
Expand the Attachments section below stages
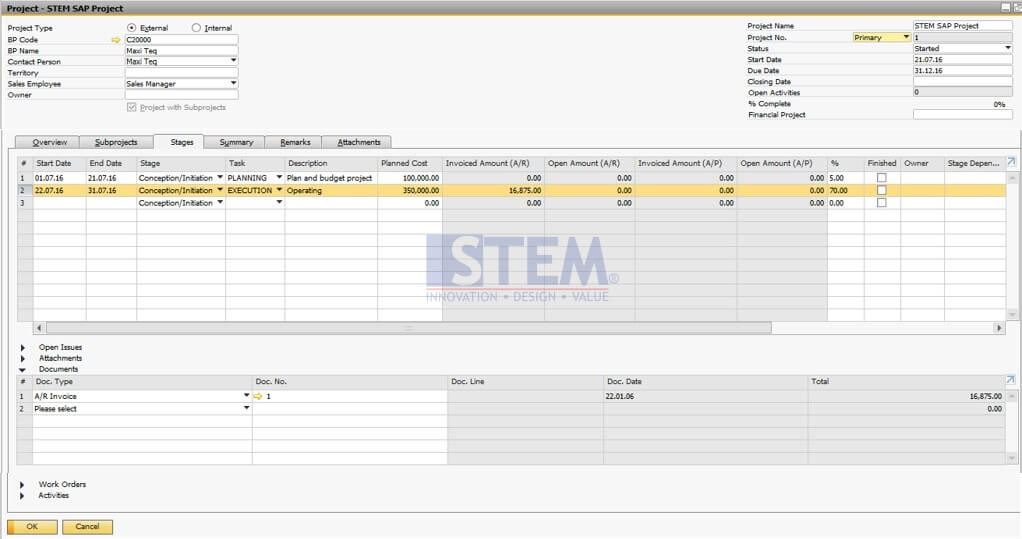point(23,358)
